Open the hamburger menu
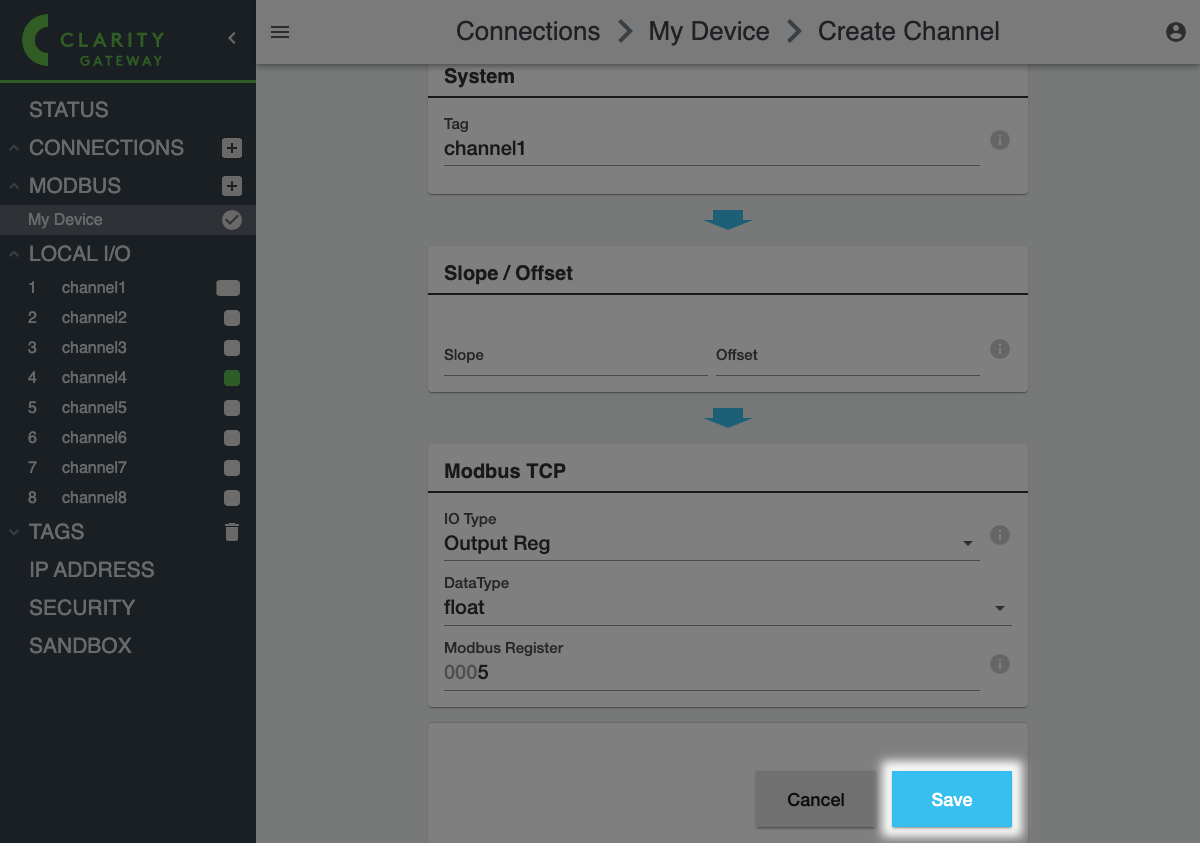 click(280, 32)
